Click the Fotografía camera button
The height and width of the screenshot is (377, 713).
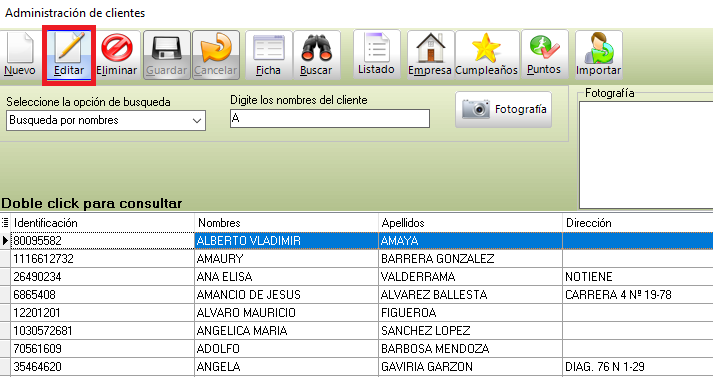pyautogui.click(x=503, y=110)
